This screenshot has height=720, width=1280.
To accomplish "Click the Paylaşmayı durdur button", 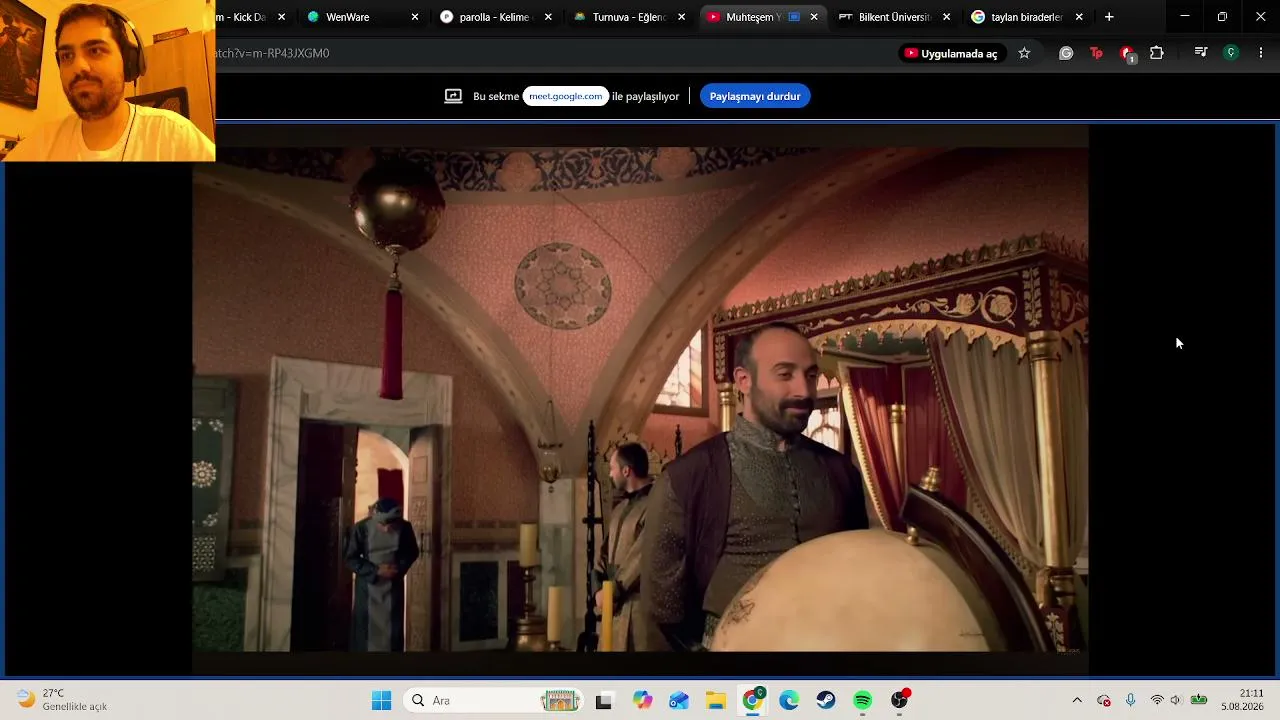I will pos(755,96).
